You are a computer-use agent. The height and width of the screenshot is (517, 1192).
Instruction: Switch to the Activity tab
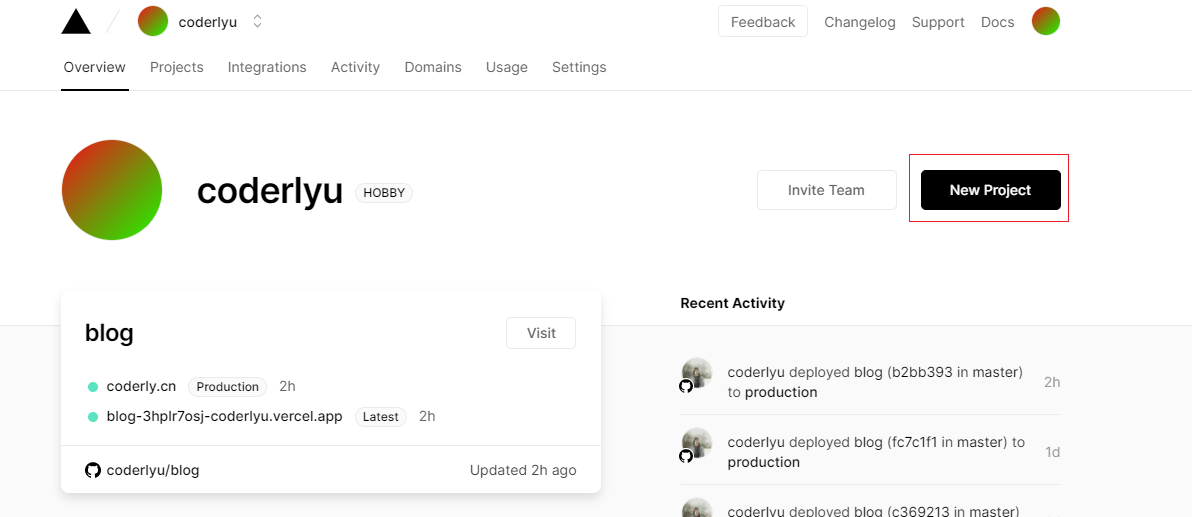click(355, 67)
